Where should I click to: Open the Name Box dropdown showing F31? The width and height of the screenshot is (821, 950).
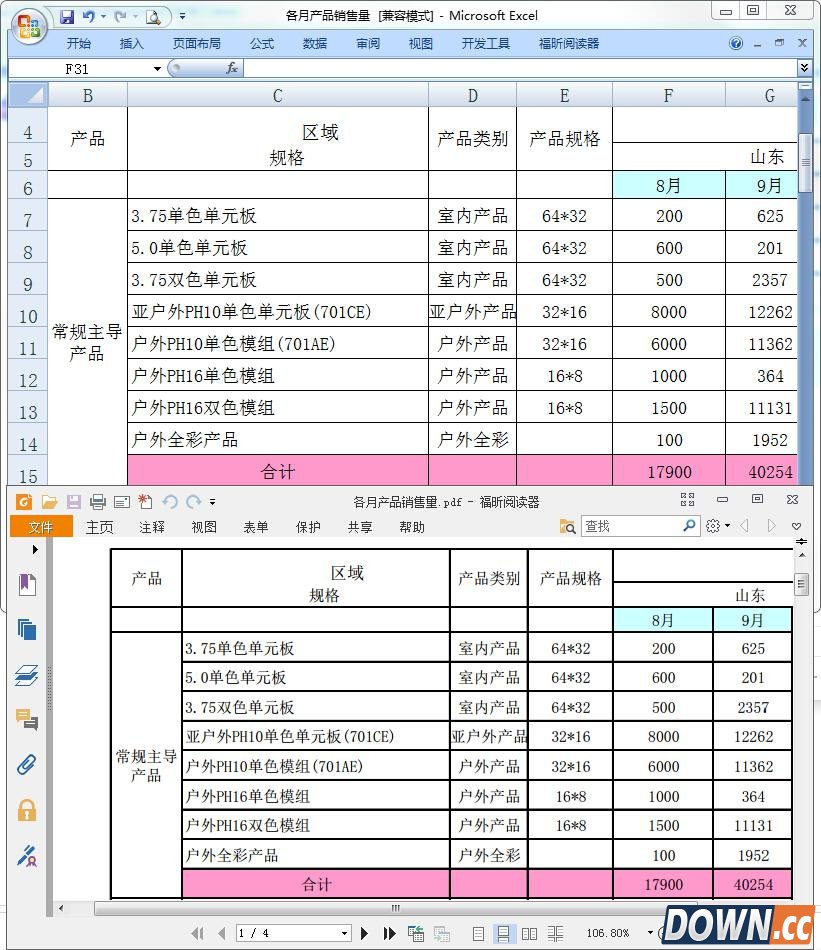click(158, 69)
